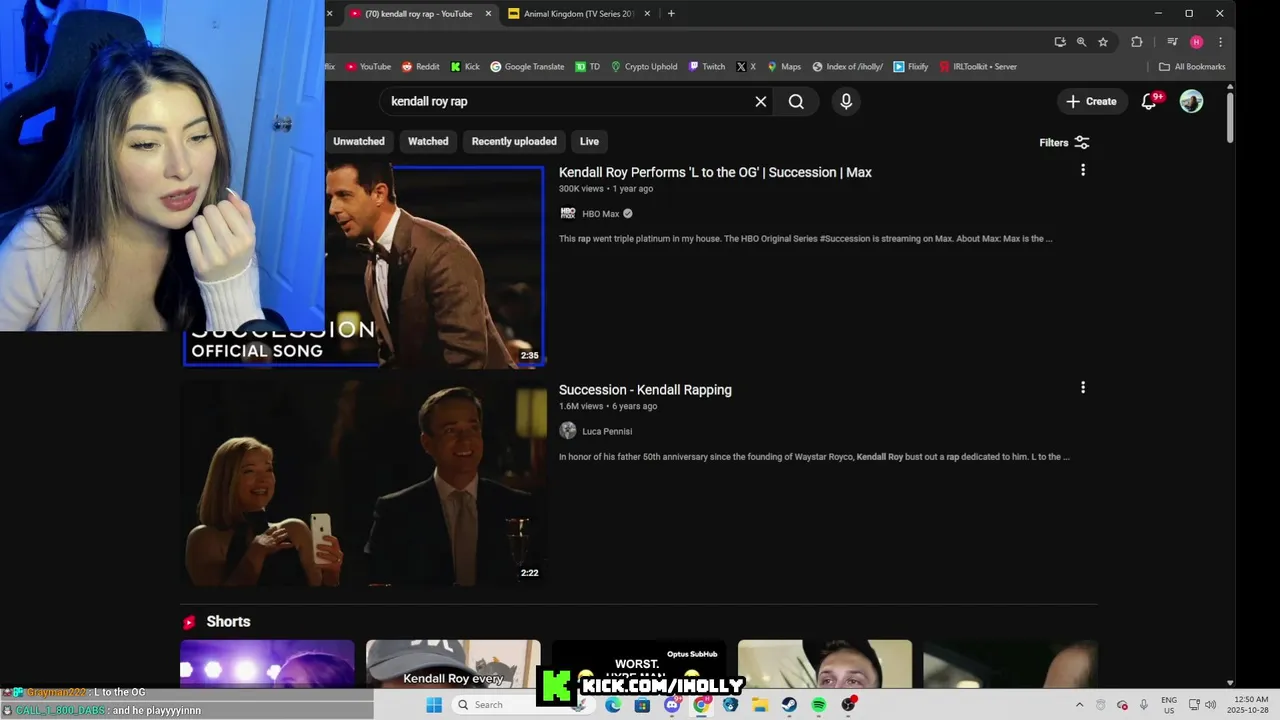1280x720 pixels.
Task: Open Chrome extensions puzzle icon
Action: [1136, 42]
